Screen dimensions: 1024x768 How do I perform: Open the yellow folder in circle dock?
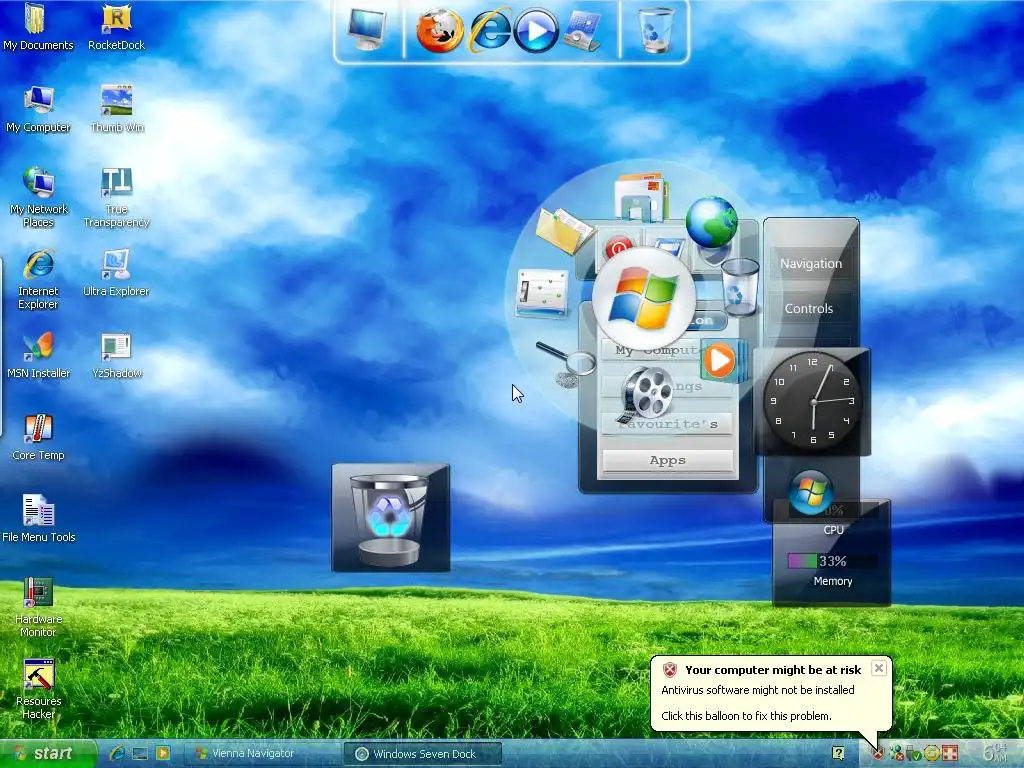[x=564, y=230]
